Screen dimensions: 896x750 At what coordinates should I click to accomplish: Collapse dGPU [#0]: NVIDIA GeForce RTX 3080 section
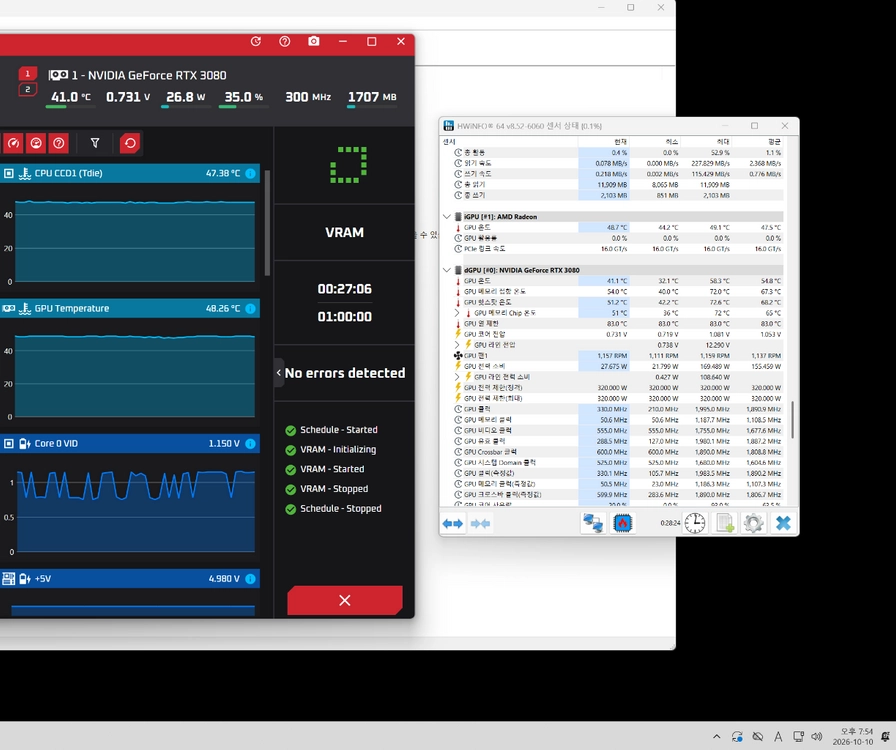(447, 270)
